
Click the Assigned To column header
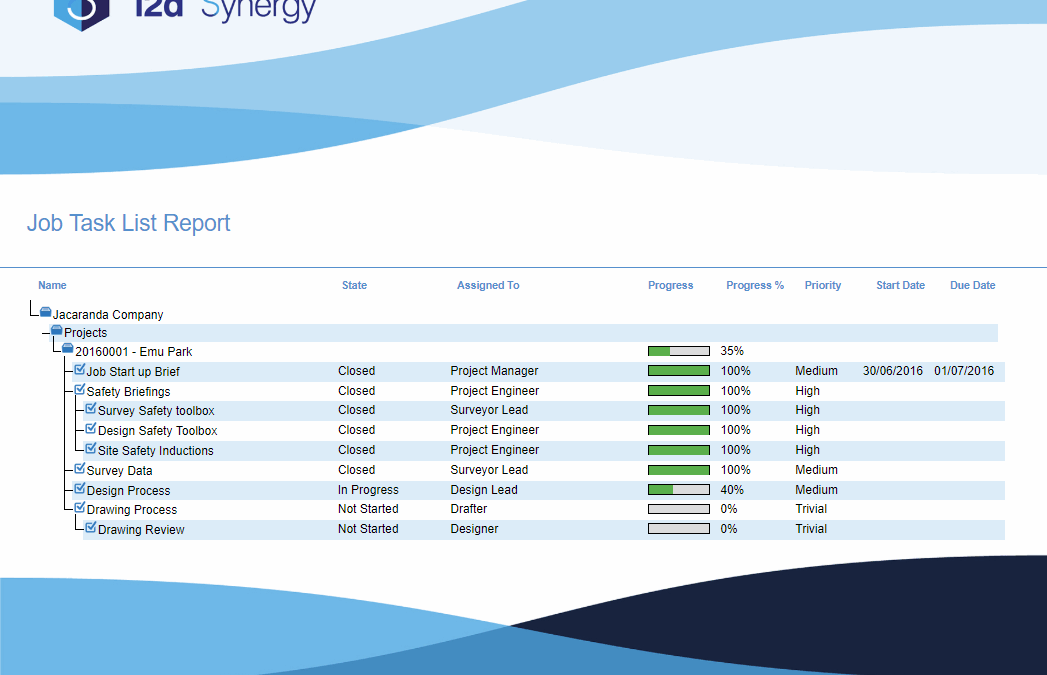pyautogui.click(x=488, y=285)
